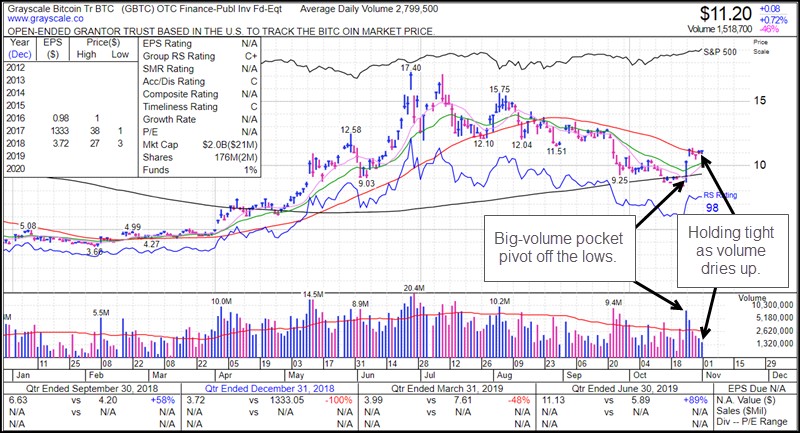Select Qtr Ended June 30, 2019 heading

click(x=624, y=389)
